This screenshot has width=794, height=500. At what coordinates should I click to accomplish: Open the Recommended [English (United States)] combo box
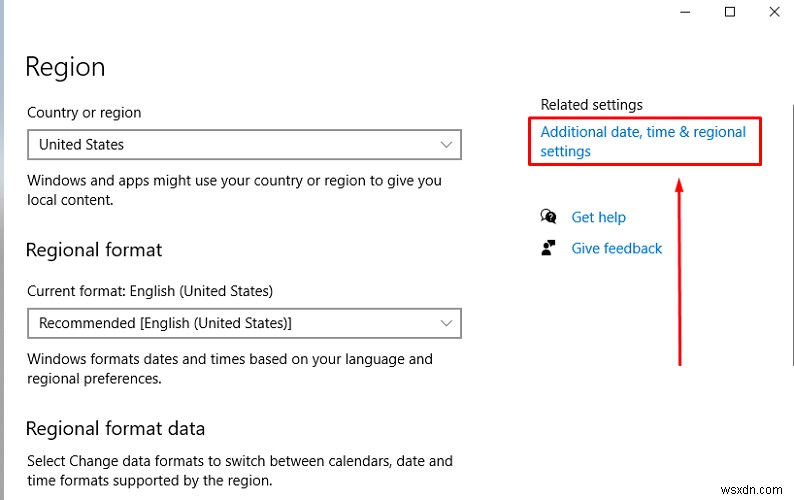click(244, 323)
